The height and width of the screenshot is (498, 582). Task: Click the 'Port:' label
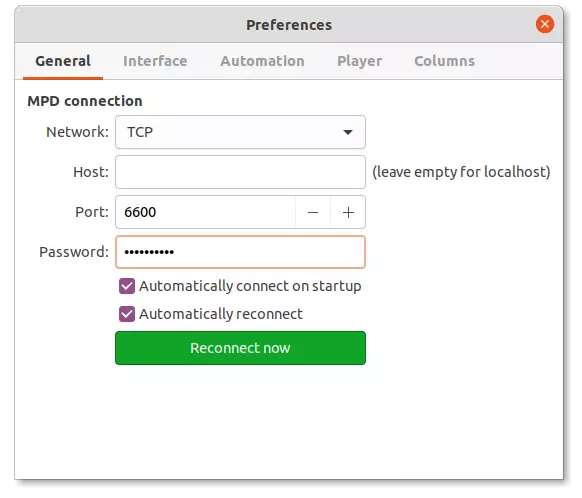click(92, 212)
